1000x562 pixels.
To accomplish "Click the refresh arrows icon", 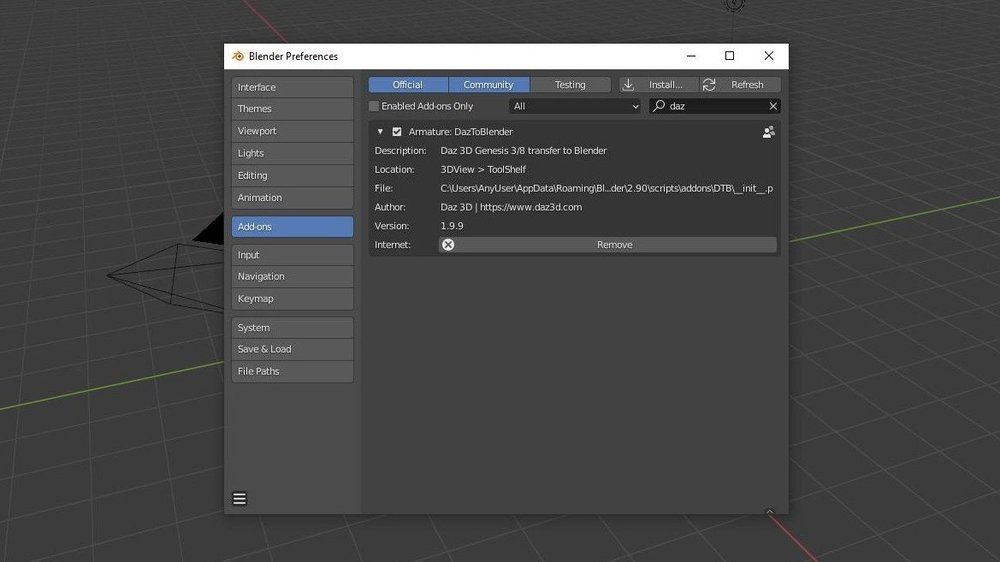I will (709, 85).
